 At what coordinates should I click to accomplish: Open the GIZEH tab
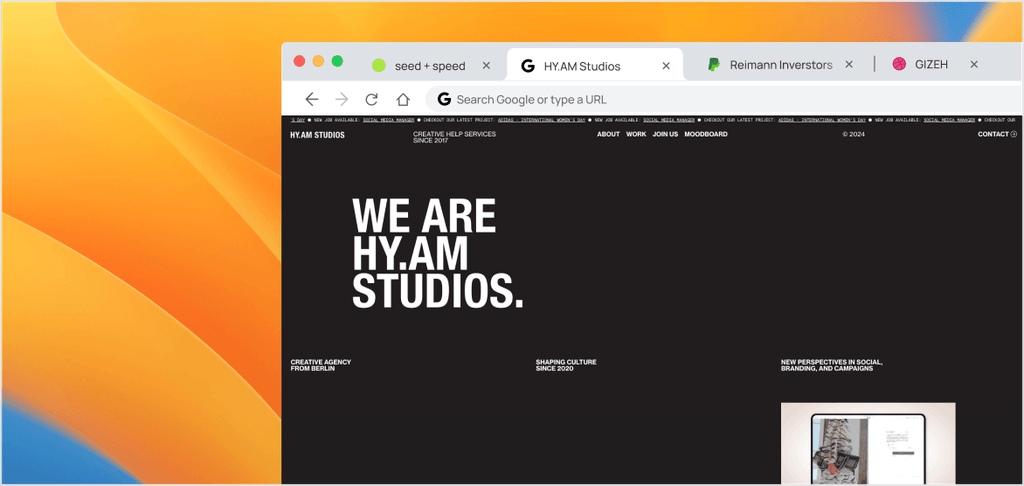pos(930,65)
